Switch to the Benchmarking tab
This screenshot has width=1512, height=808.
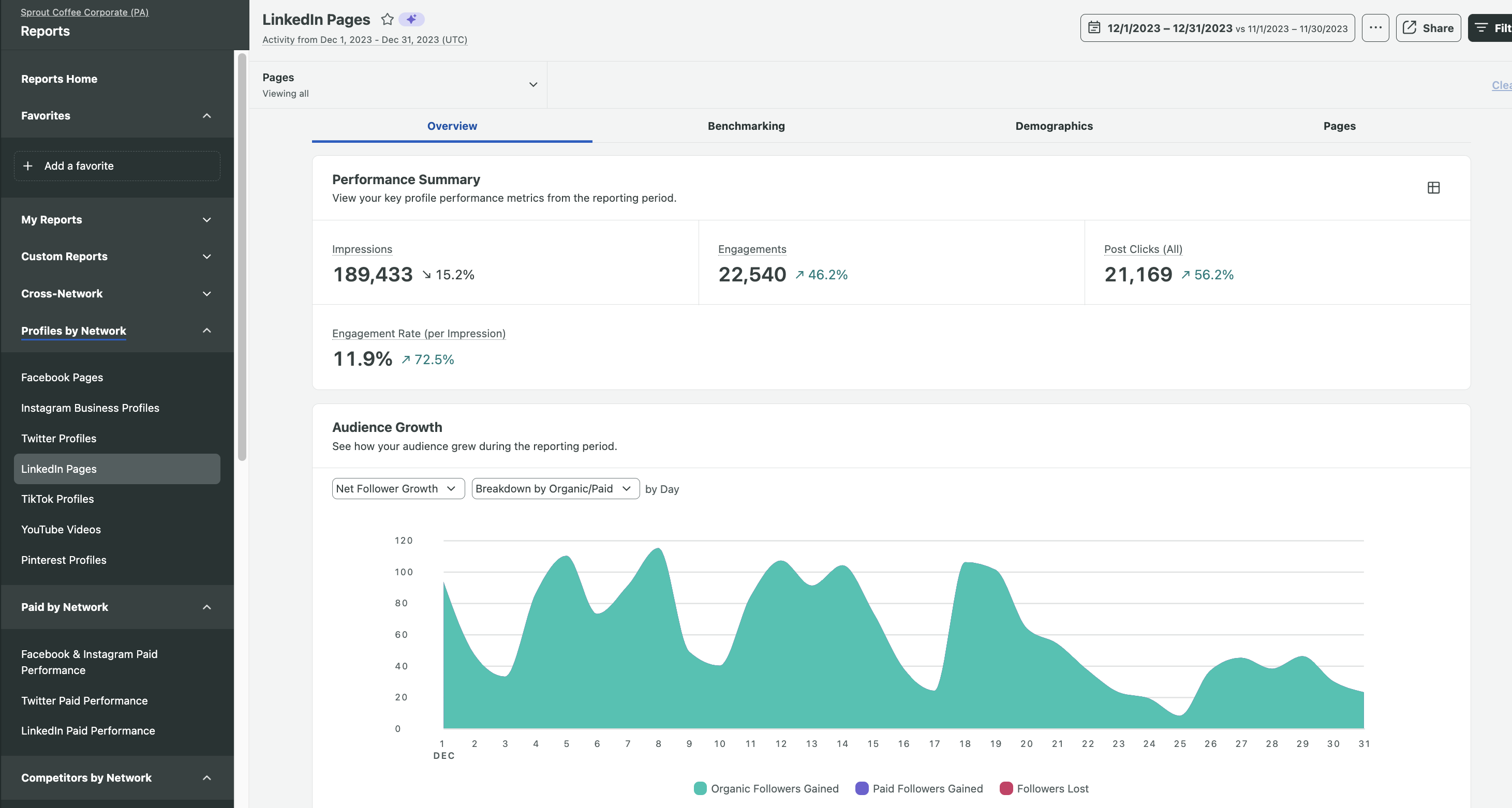coord(746,126)
